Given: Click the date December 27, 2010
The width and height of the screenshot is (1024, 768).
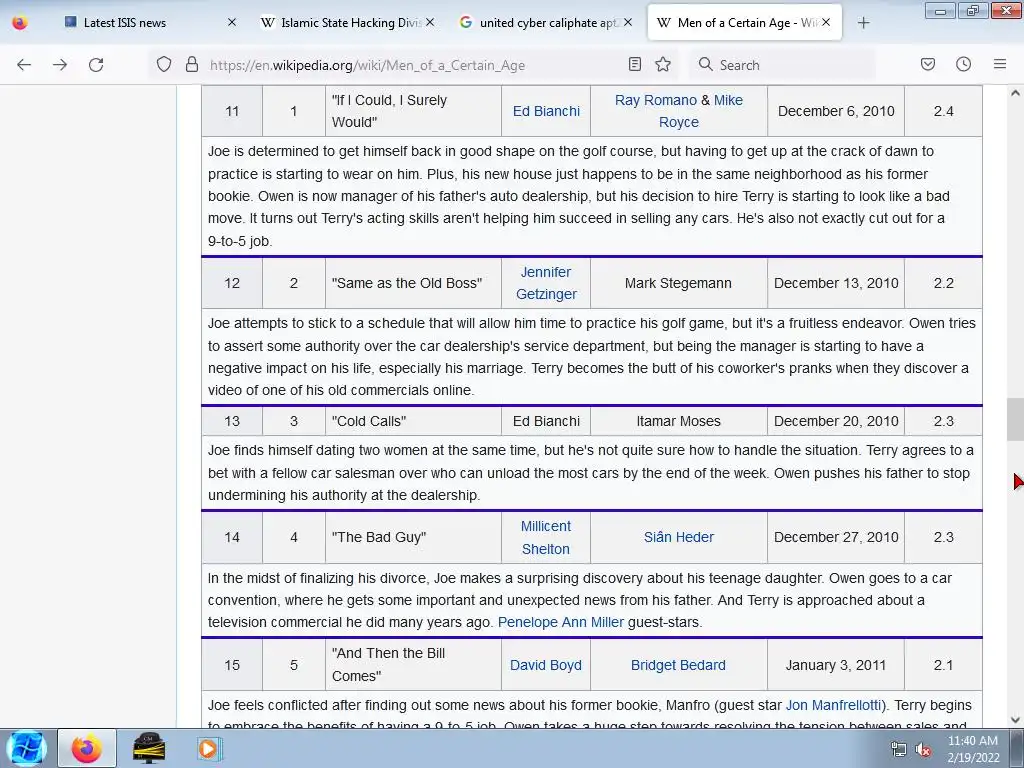Looking at the screenshot, I should click(x=836, y=537).
